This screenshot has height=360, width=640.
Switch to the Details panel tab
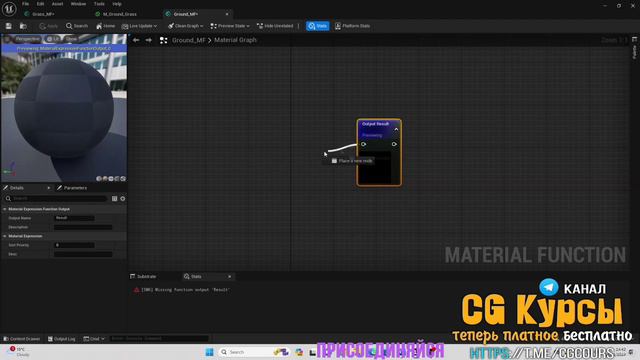pyautogui.click(x=16, y=188)
